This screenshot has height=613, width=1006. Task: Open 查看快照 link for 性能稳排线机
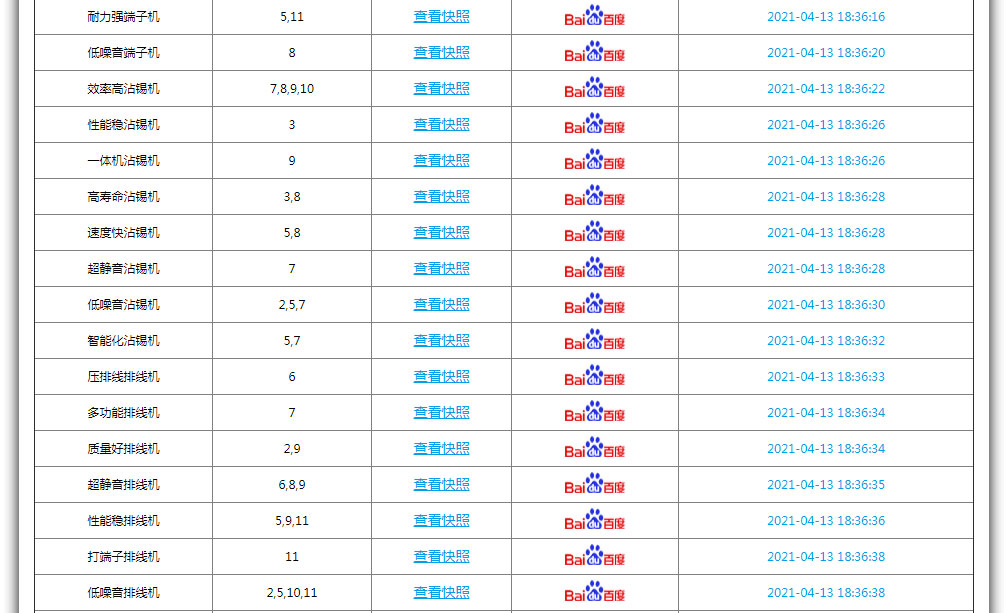pos(441,520)
